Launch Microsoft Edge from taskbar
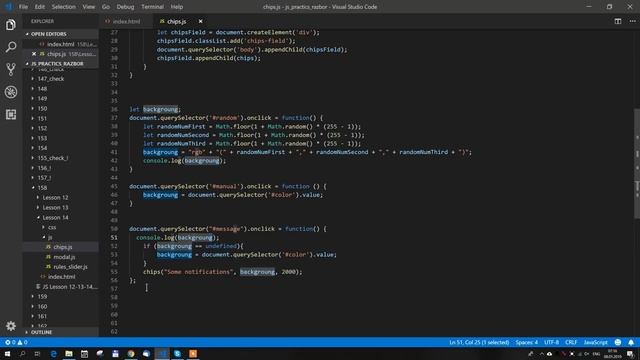The image size is (640, 360). (53, 353)
